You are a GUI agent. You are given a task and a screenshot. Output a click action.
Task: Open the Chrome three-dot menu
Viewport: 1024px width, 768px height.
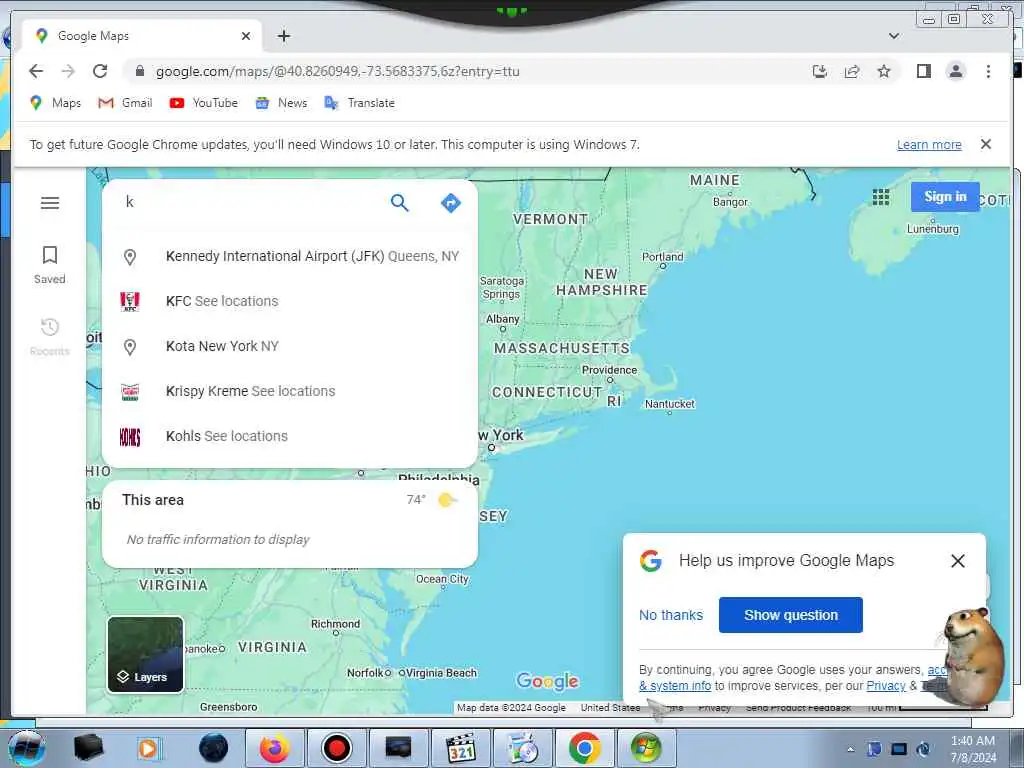click(988, 71)
